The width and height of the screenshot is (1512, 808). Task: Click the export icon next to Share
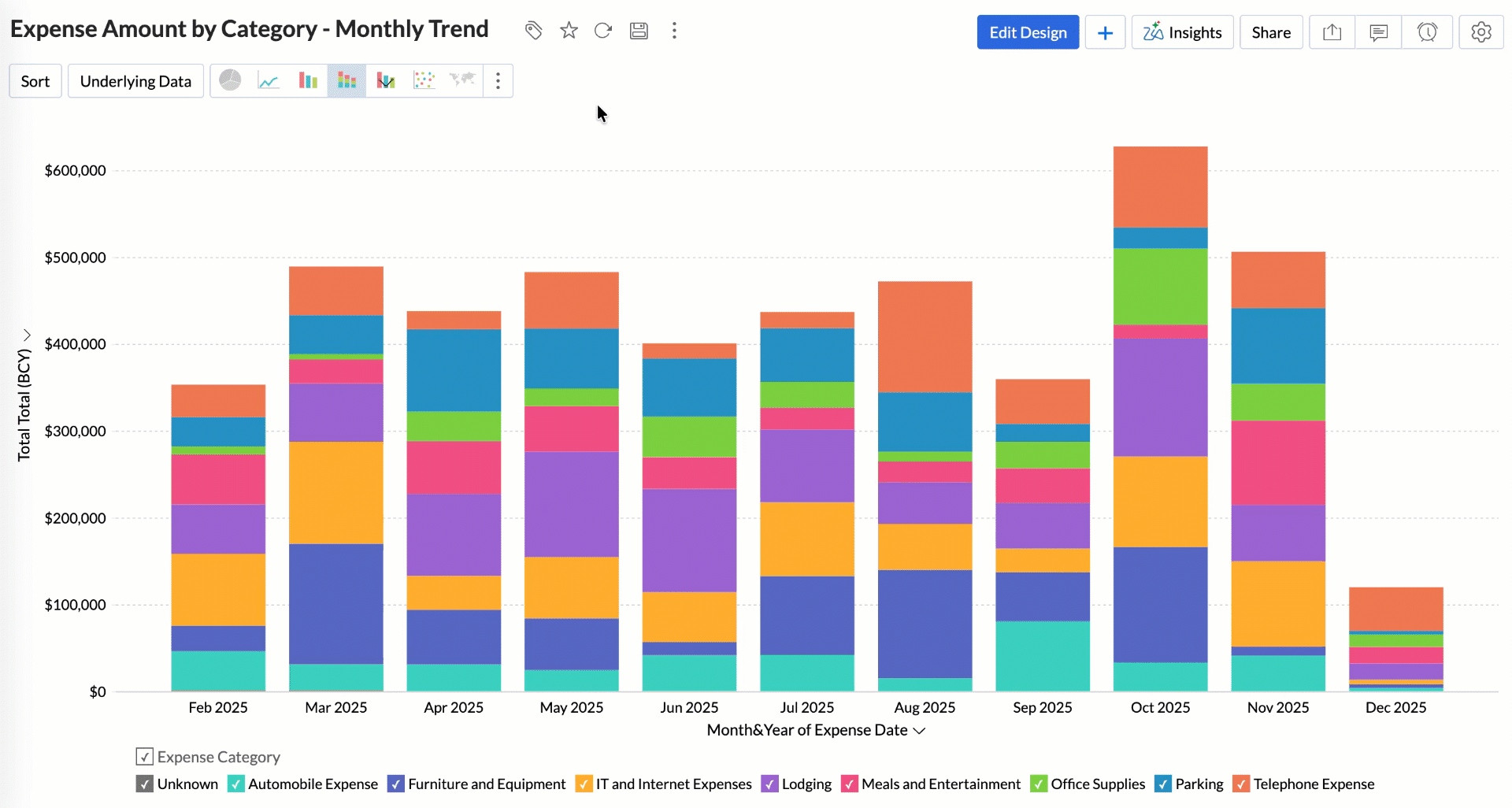tap(1332, 32)
